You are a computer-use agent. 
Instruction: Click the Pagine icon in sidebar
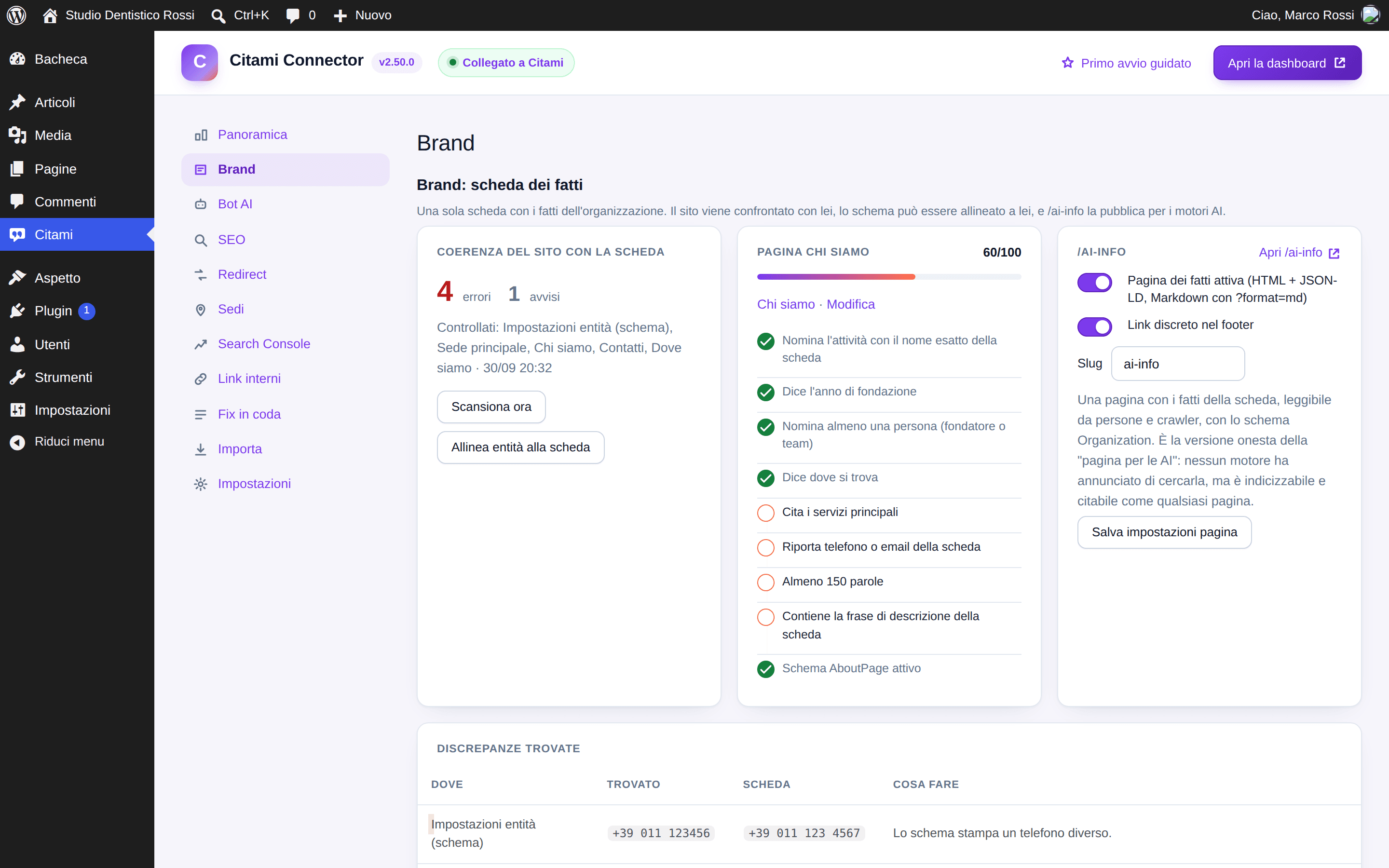click(17, 169)
